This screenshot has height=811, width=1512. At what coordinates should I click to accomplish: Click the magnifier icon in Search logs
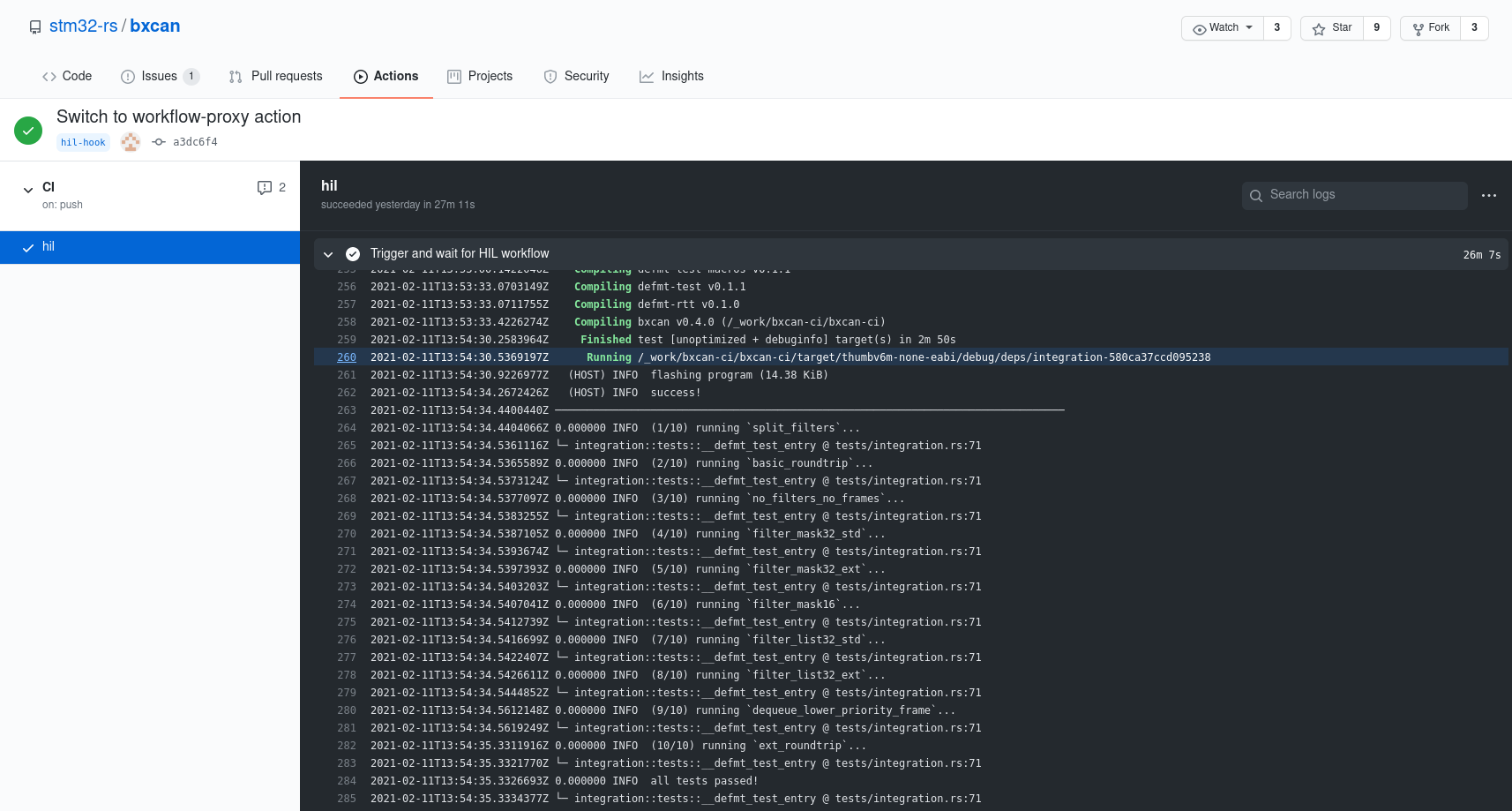pyautogui.click(x=1256, y=195)
